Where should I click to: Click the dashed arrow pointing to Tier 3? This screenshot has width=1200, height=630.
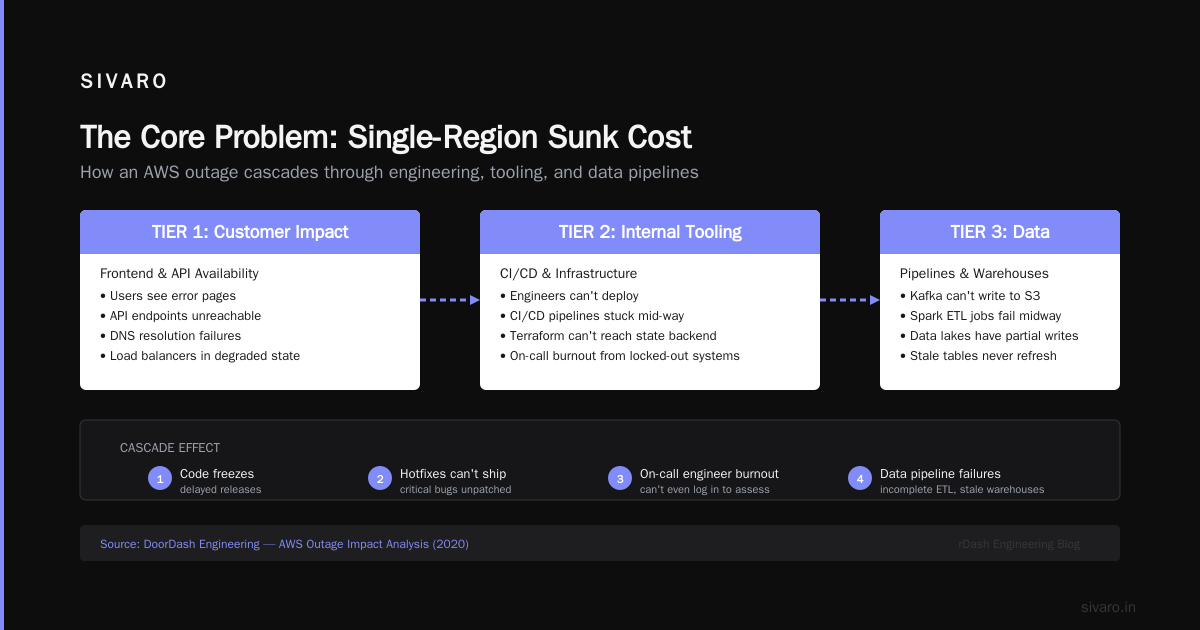point(850,299)
